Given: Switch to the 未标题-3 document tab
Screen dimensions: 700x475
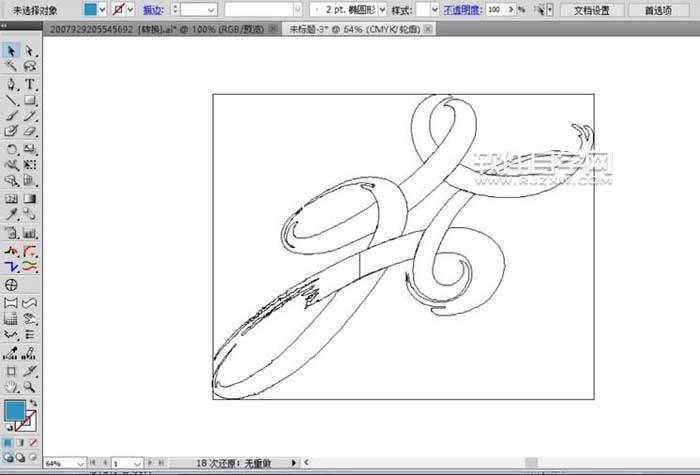Looking at the screenshot, I should (x=355, y=29).
